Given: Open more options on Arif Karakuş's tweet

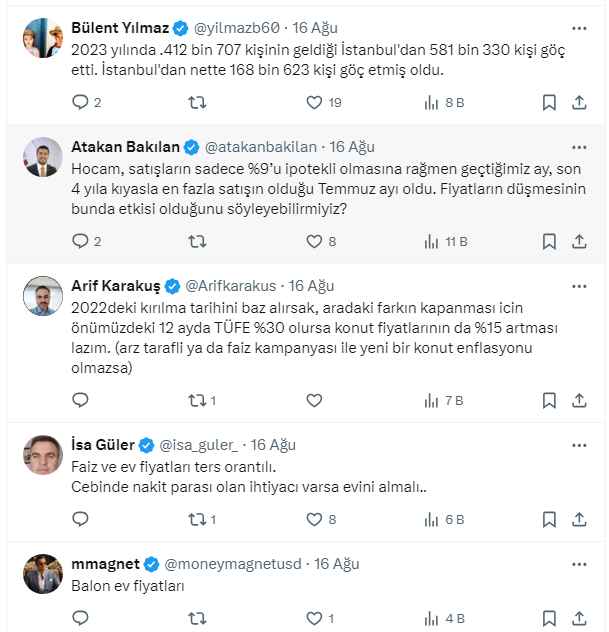Looking at the screenshot, I should [x=577, y=285].
